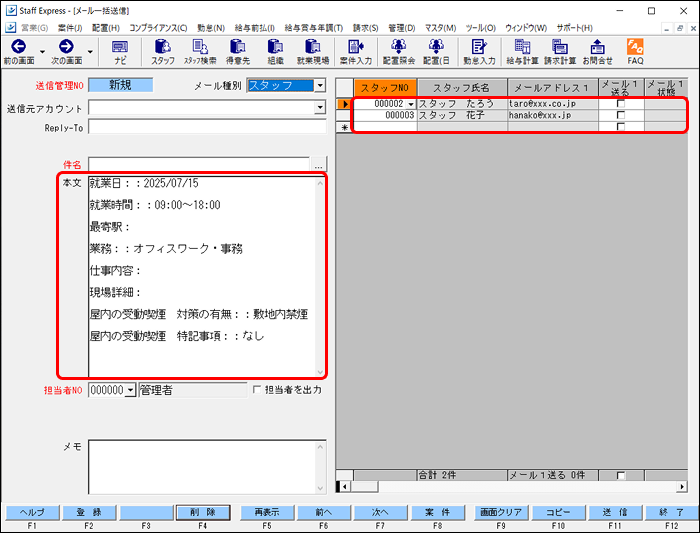700x533 pixels.
Task: Click into the メモ text area
Action: [202, 467]
